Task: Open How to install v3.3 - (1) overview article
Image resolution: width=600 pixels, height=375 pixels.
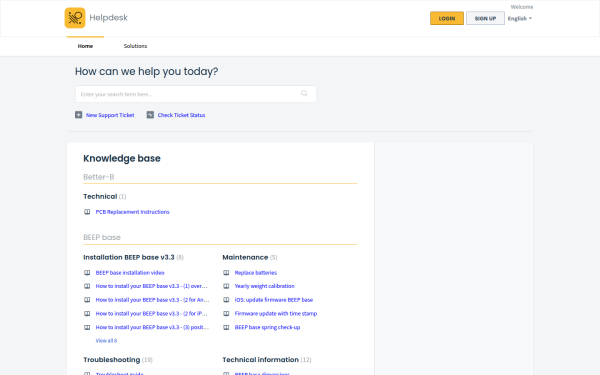Action: pyautogui.click(x=152, y=286)
